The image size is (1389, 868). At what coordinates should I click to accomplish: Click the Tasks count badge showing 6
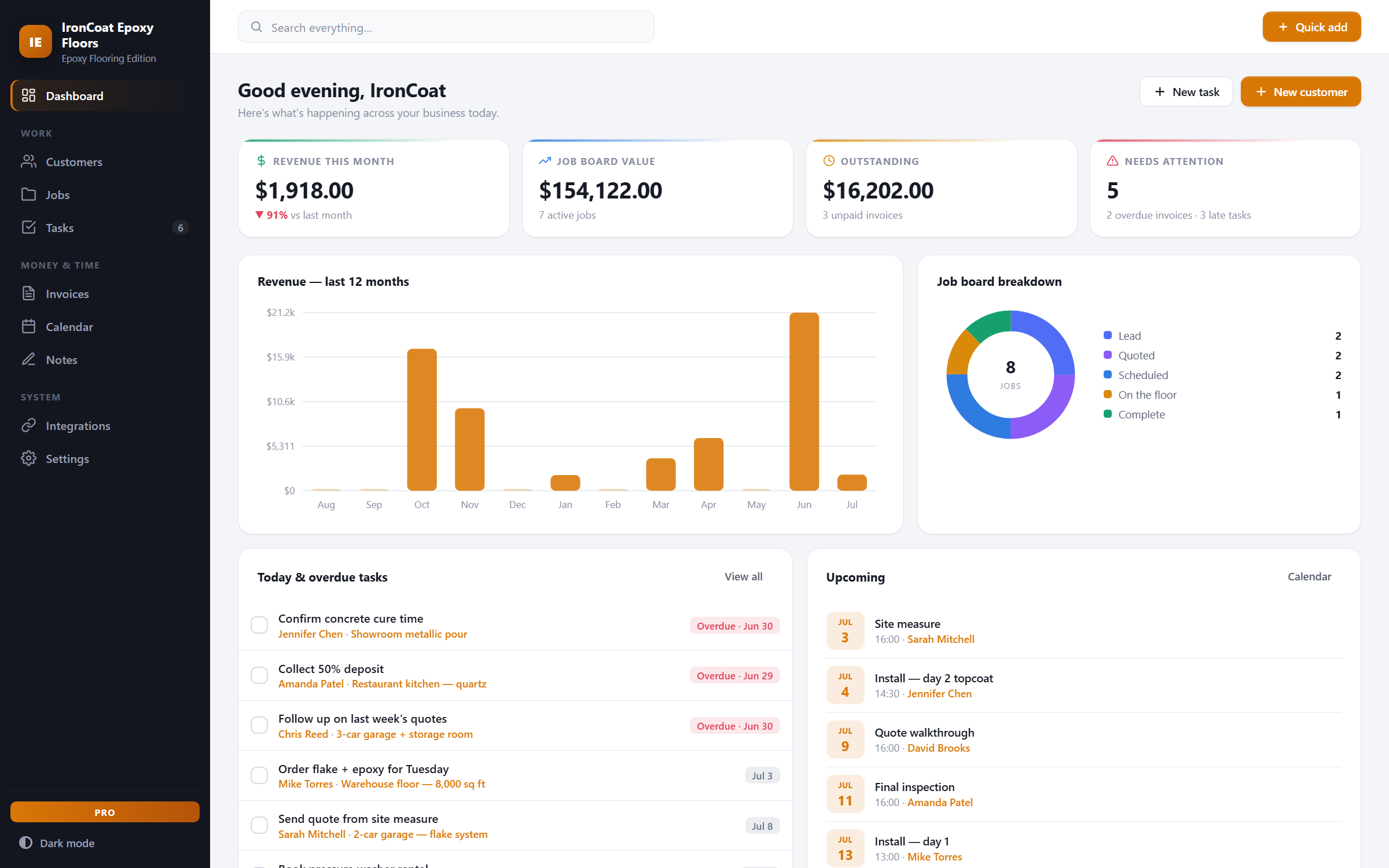click(x=181, y=227)
